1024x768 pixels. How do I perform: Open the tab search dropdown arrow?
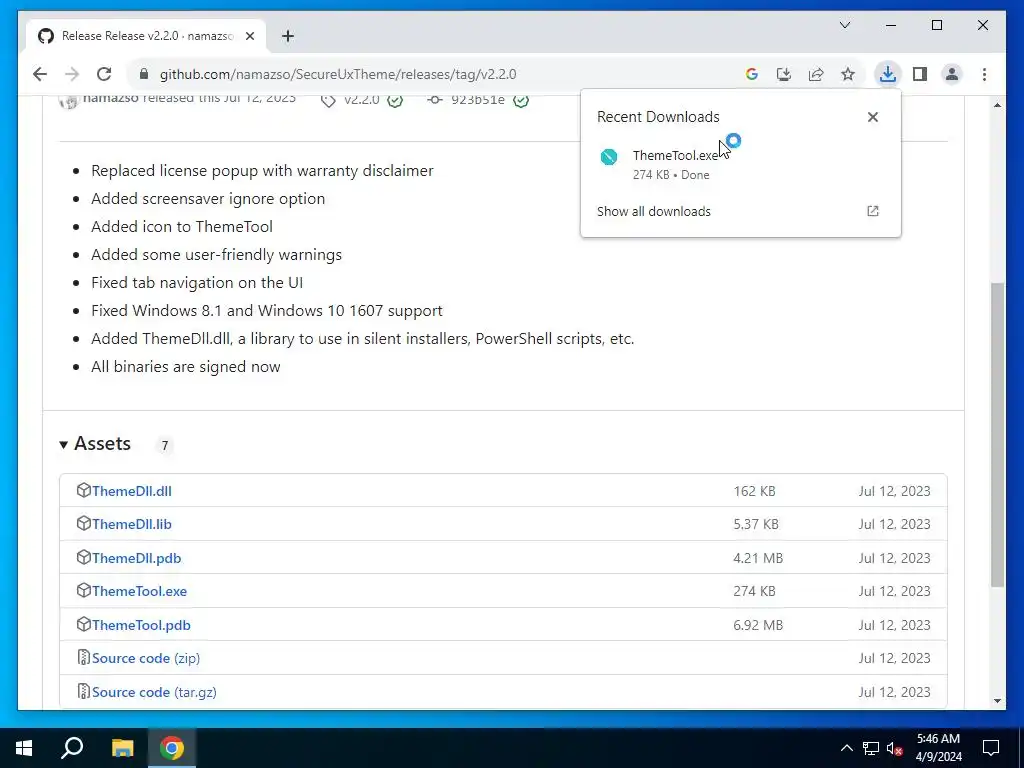[845, 25]
